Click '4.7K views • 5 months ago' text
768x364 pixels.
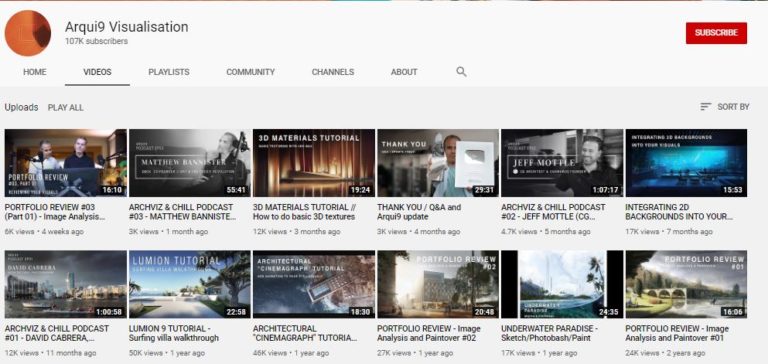click(546, 231)
